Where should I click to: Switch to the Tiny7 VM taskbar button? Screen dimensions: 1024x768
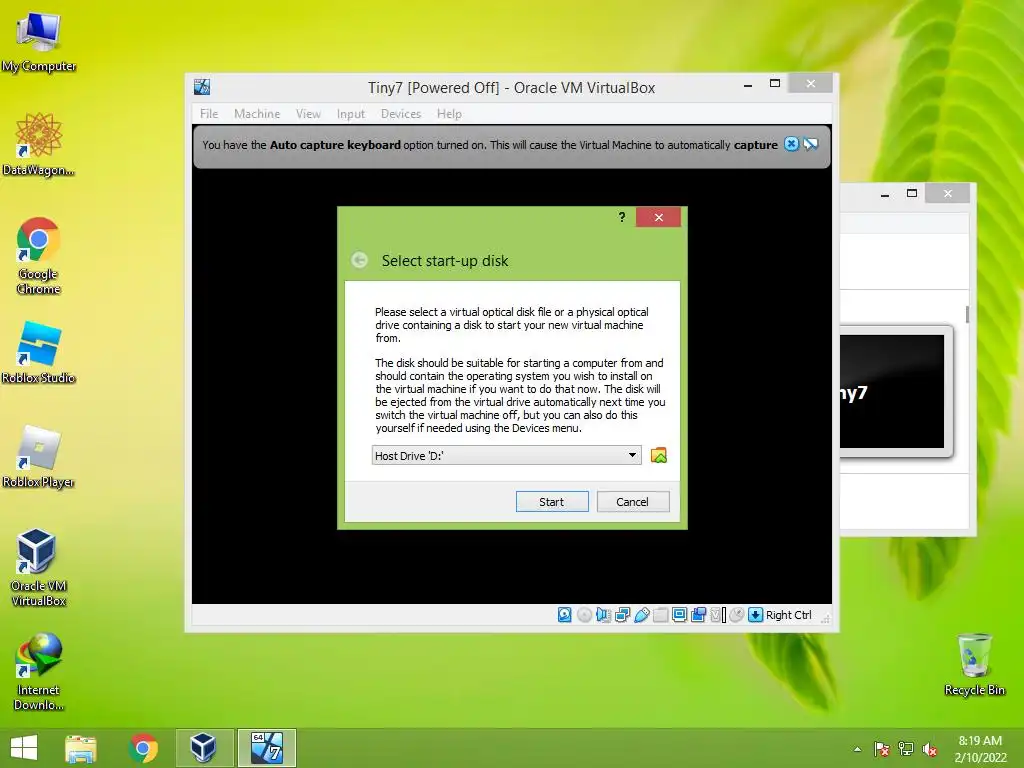(266, 748)
